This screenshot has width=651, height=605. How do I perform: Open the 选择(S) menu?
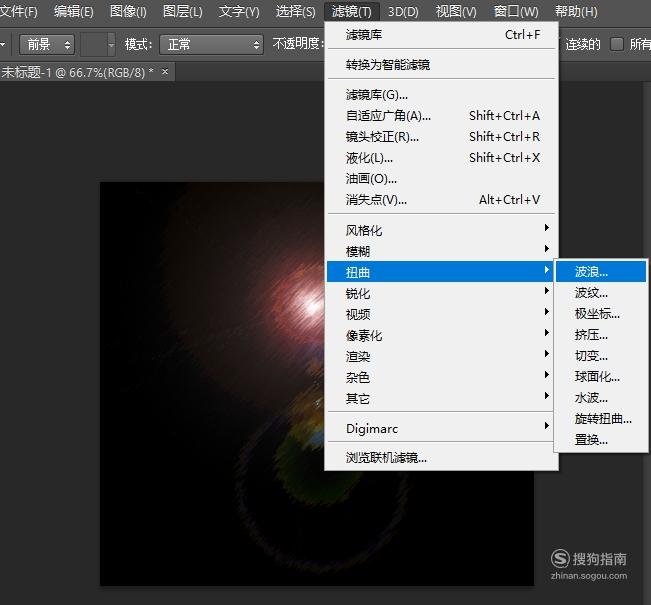click(x=295, y=11)
